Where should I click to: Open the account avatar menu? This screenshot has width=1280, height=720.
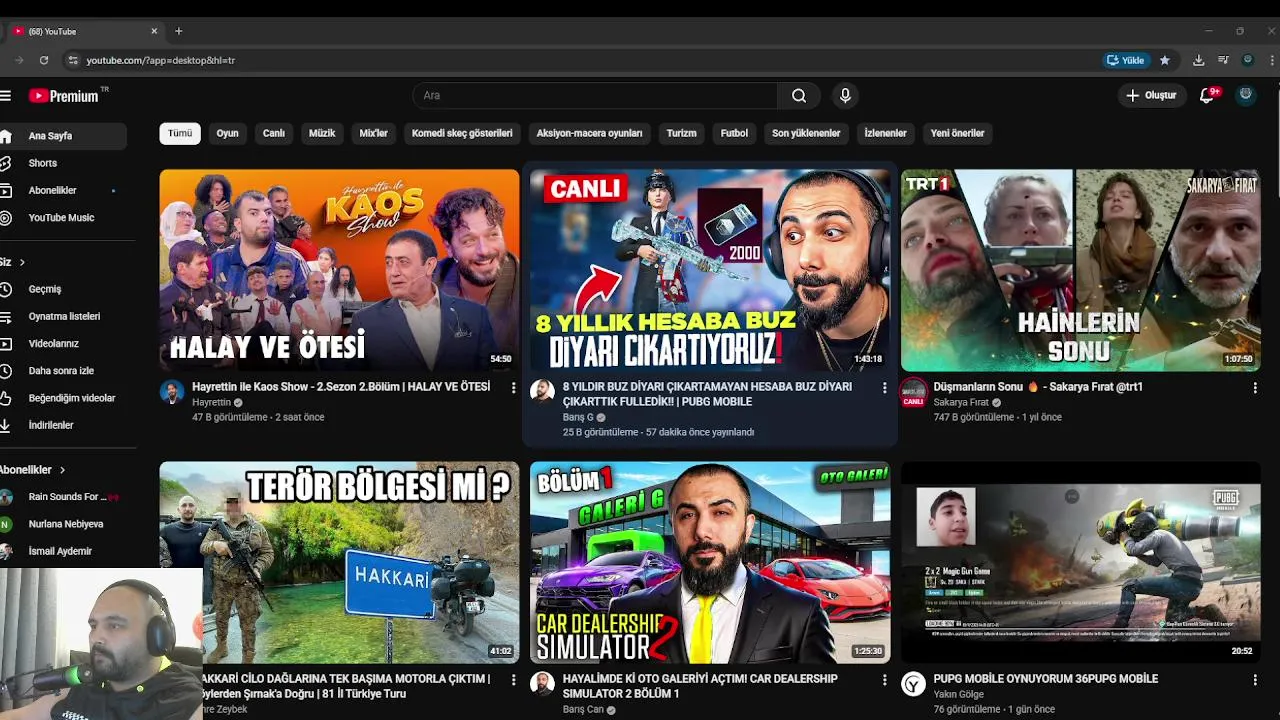1245,95
